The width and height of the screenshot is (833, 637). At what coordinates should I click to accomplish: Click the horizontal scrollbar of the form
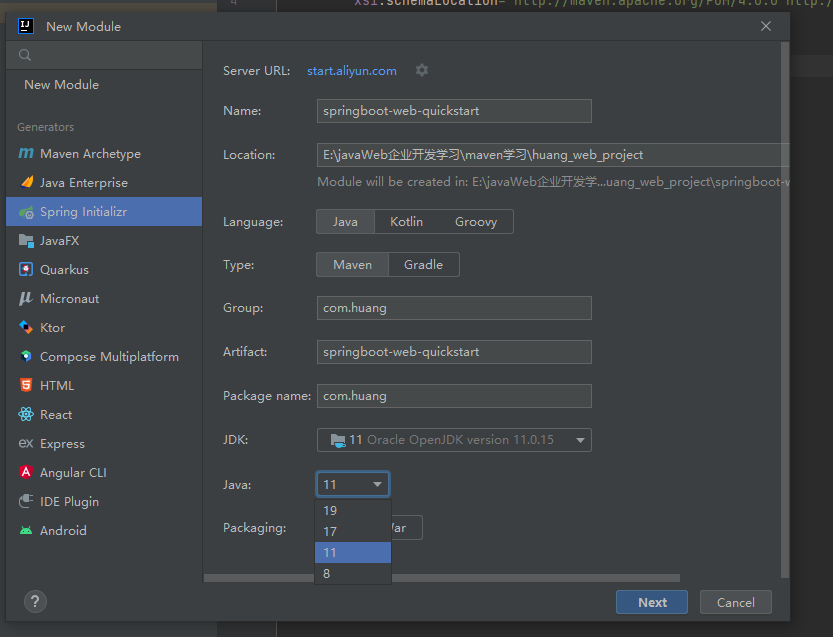coord(442,578)
